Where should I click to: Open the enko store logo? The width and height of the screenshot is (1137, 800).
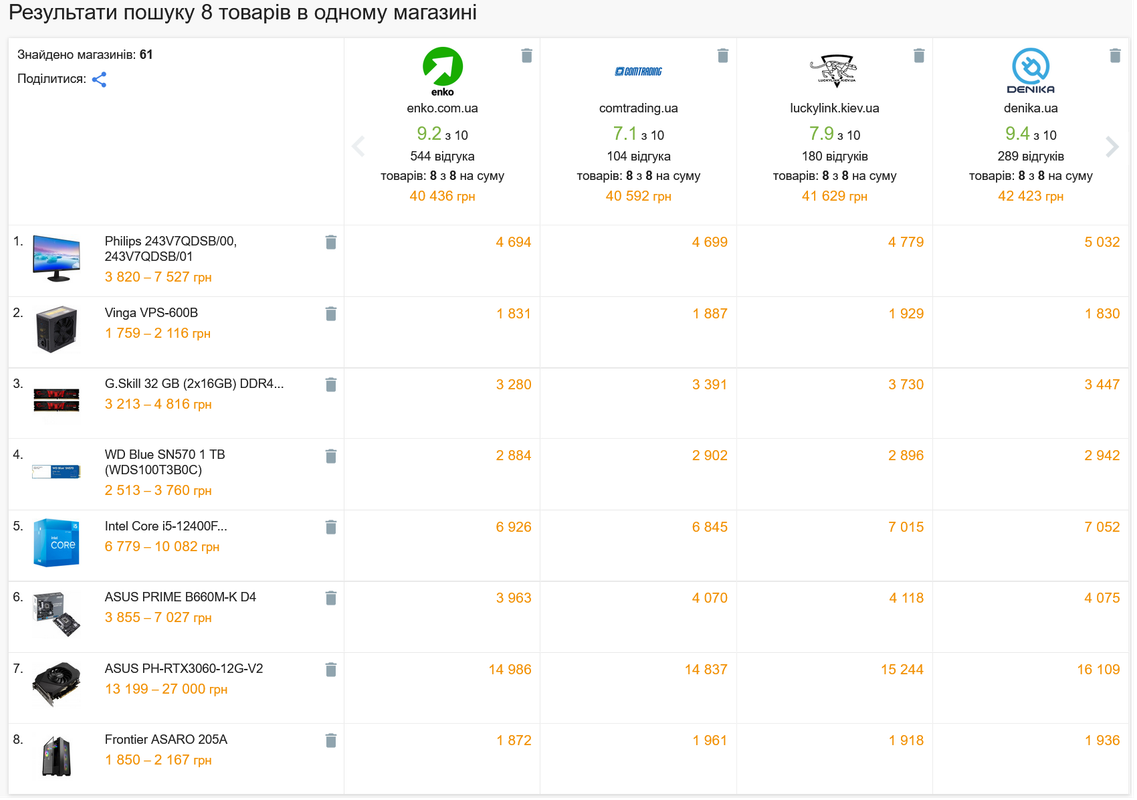click(x=444, y=72)
